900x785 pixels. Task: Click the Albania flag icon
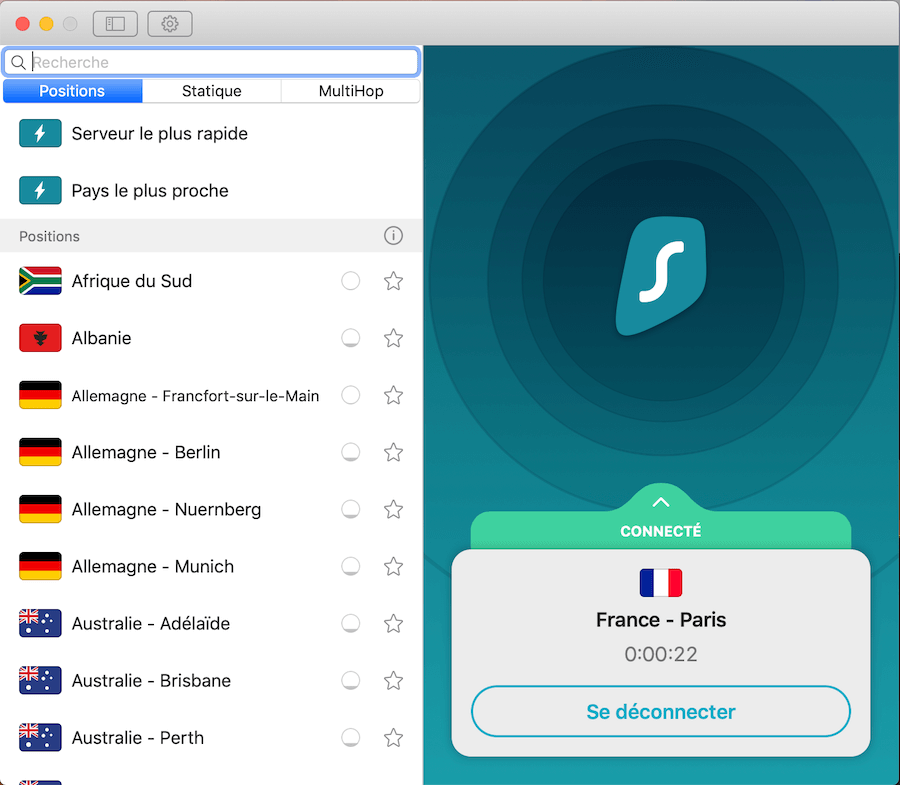click(x=40, y=338)
